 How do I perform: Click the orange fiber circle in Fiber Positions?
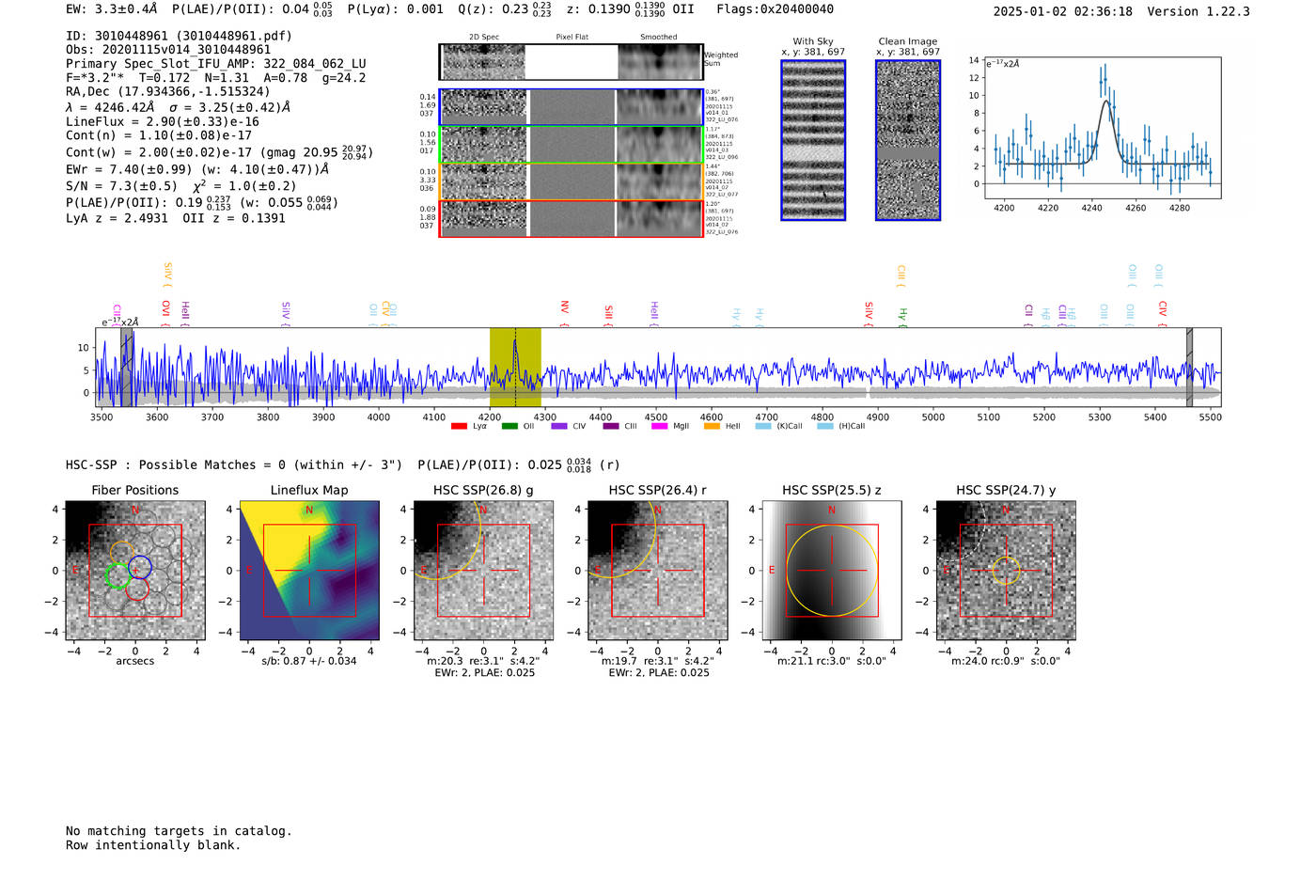[x=121, y=553]
